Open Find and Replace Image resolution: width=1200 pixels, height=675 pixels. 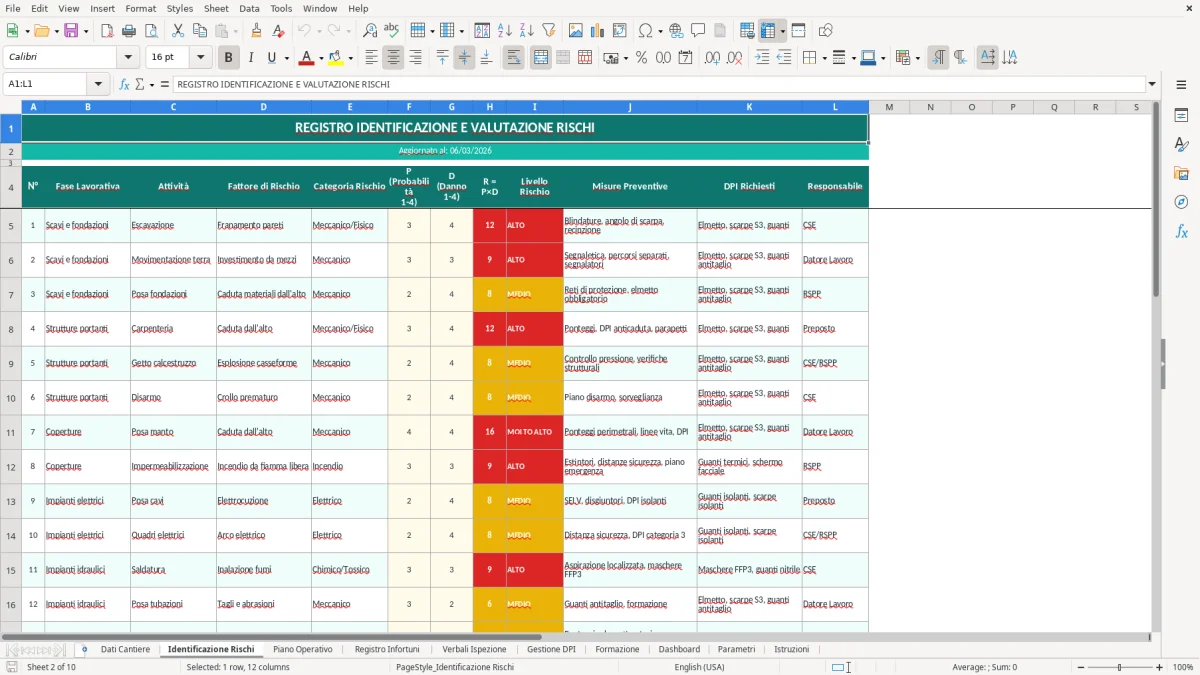click(370, 31)
